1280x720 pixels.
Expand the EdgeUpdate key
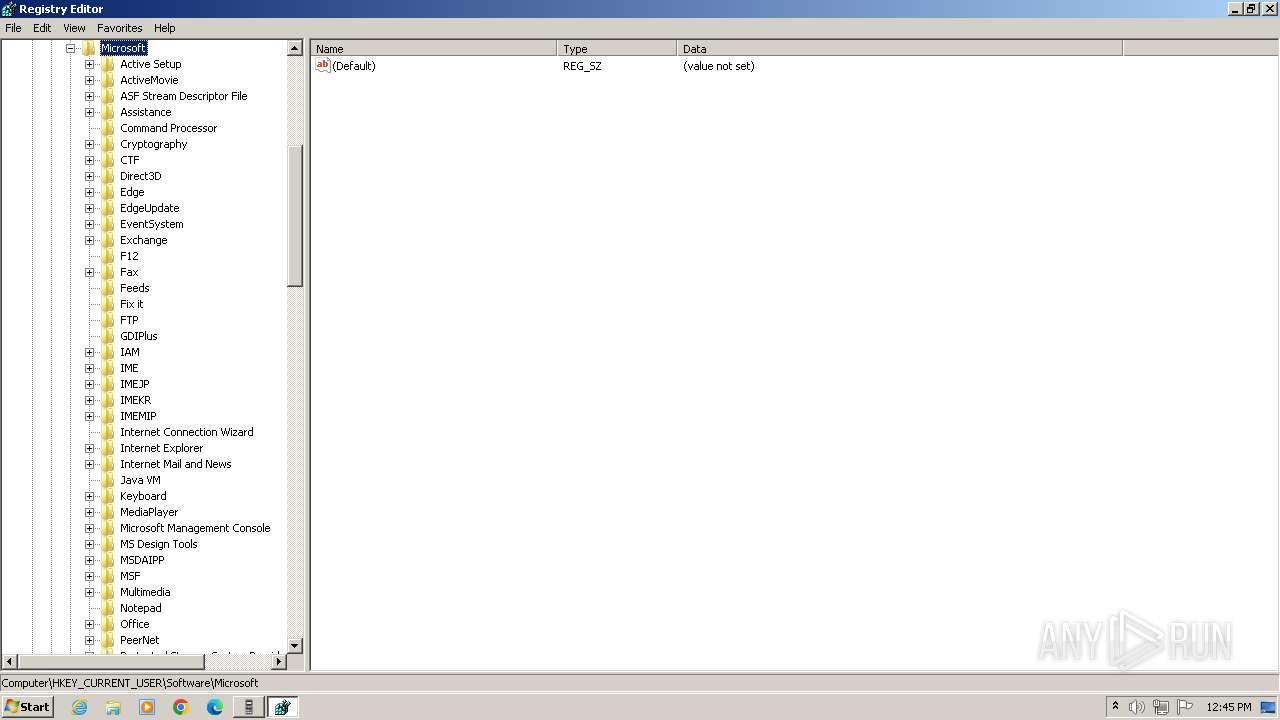pos(89,208)
